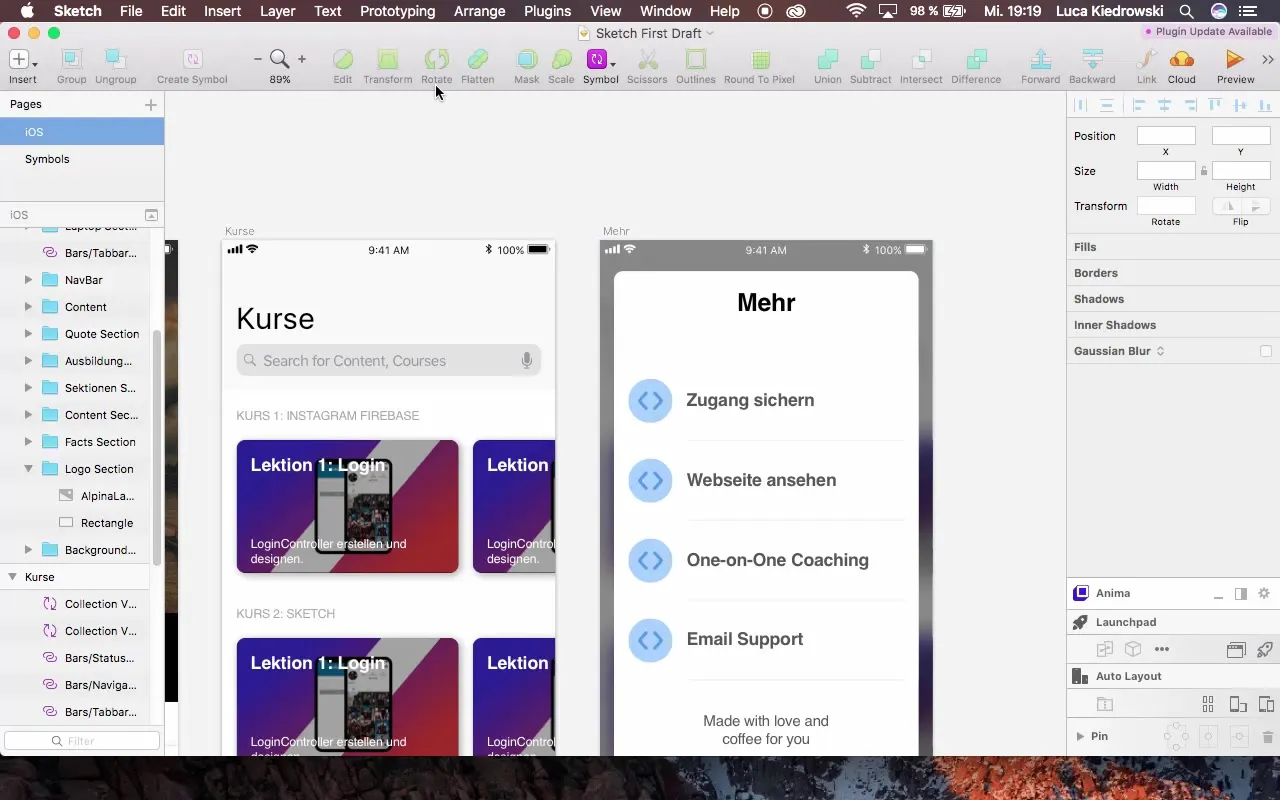Image resolution: width=1280 pixels, height=800 pixels.
Task: Expand the NavBar layer group
Action: tap(28, 280)
